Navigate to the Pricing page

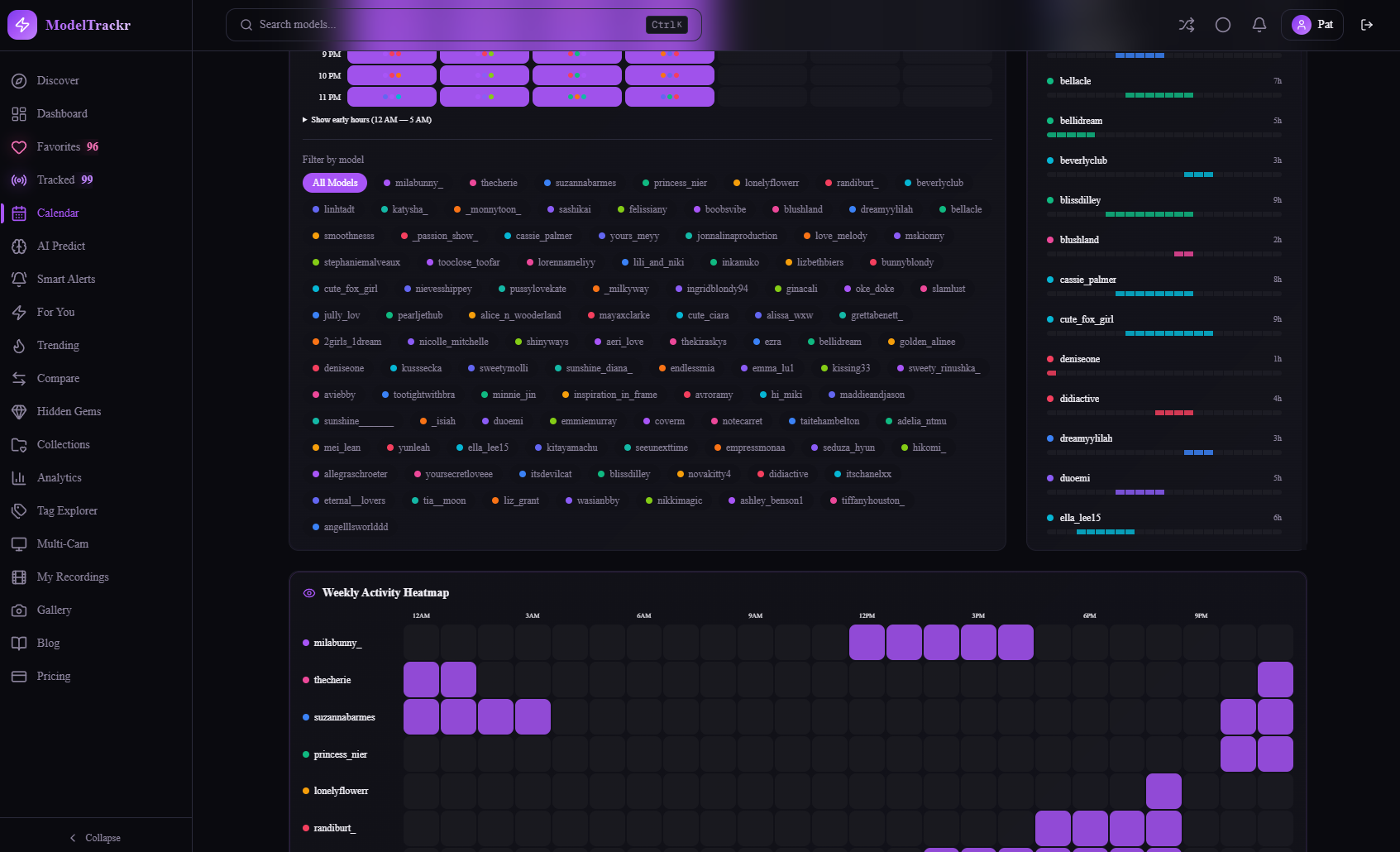(53, 676)
